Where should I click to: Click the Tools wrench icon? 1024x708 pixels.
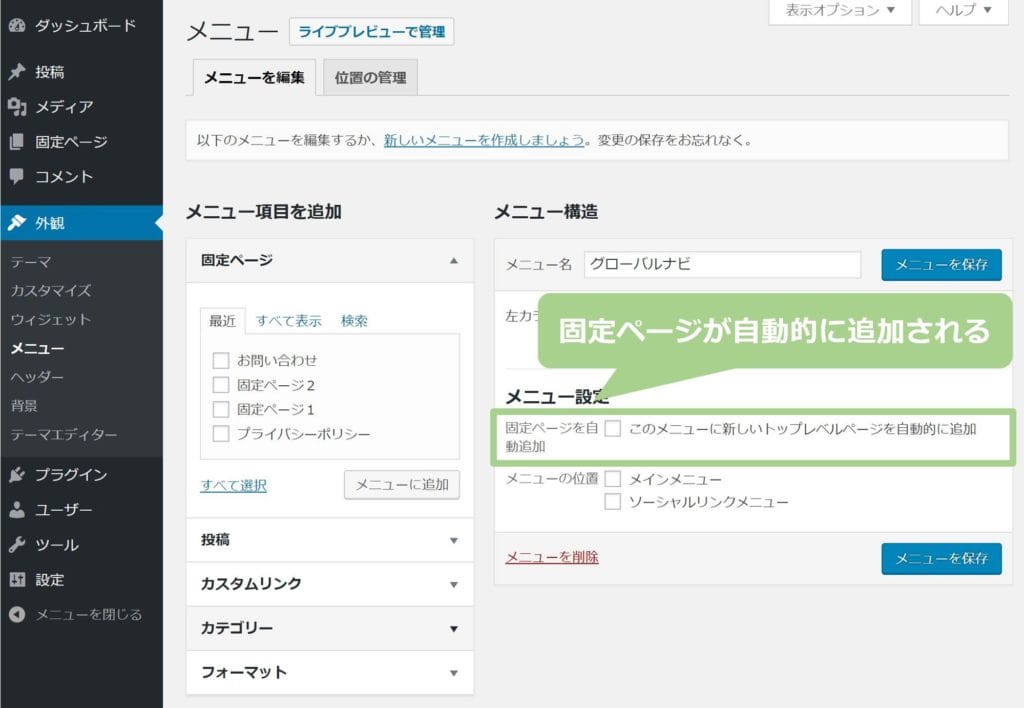[x=17, y=545]
